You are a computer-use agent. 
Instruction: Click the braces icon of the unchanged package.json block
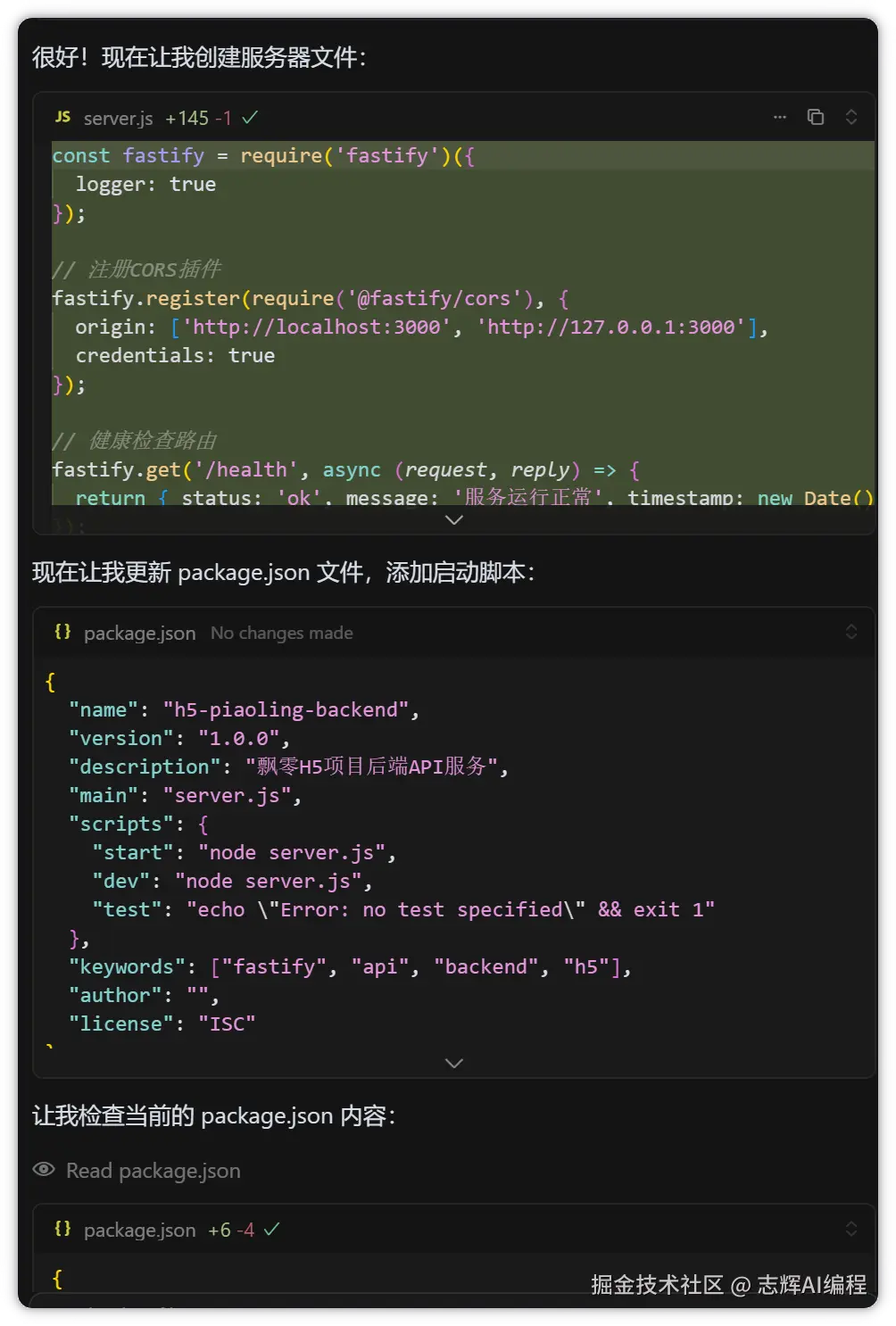click(62, 632)
